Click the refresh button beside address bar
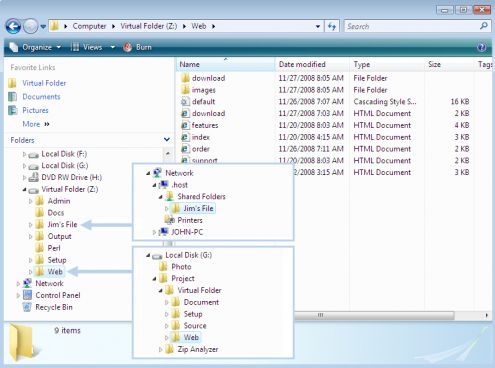This screenshot has height=368, width=495. coord(332,26)
